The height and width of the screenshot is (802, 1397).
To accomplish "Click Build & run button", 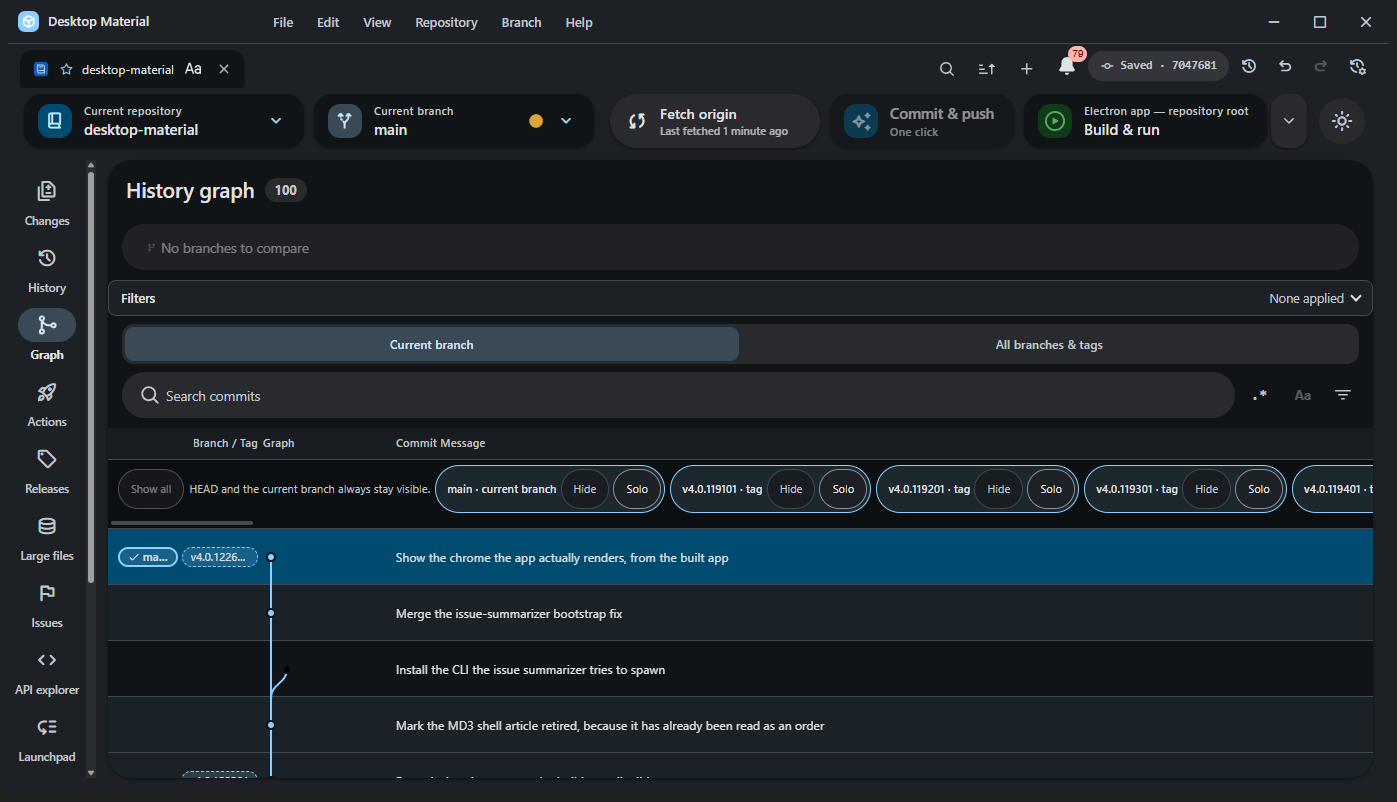I will (x=1146, y=121).
